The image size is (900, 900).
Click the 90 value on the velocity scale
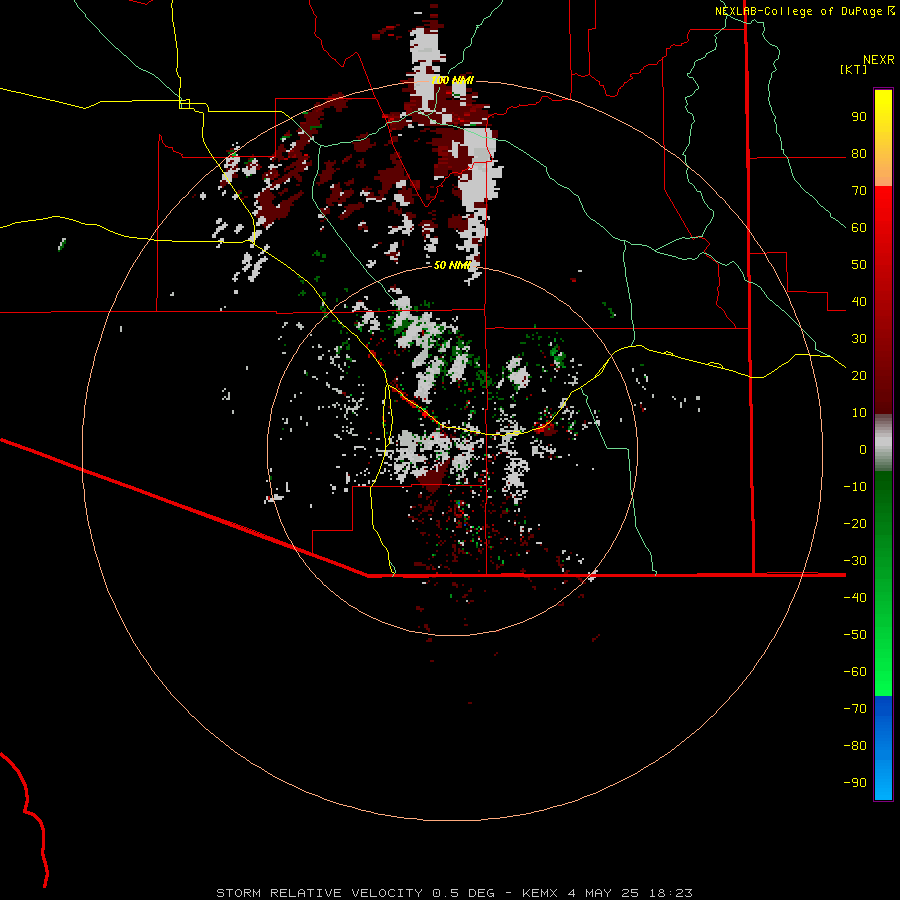(859, 117)
